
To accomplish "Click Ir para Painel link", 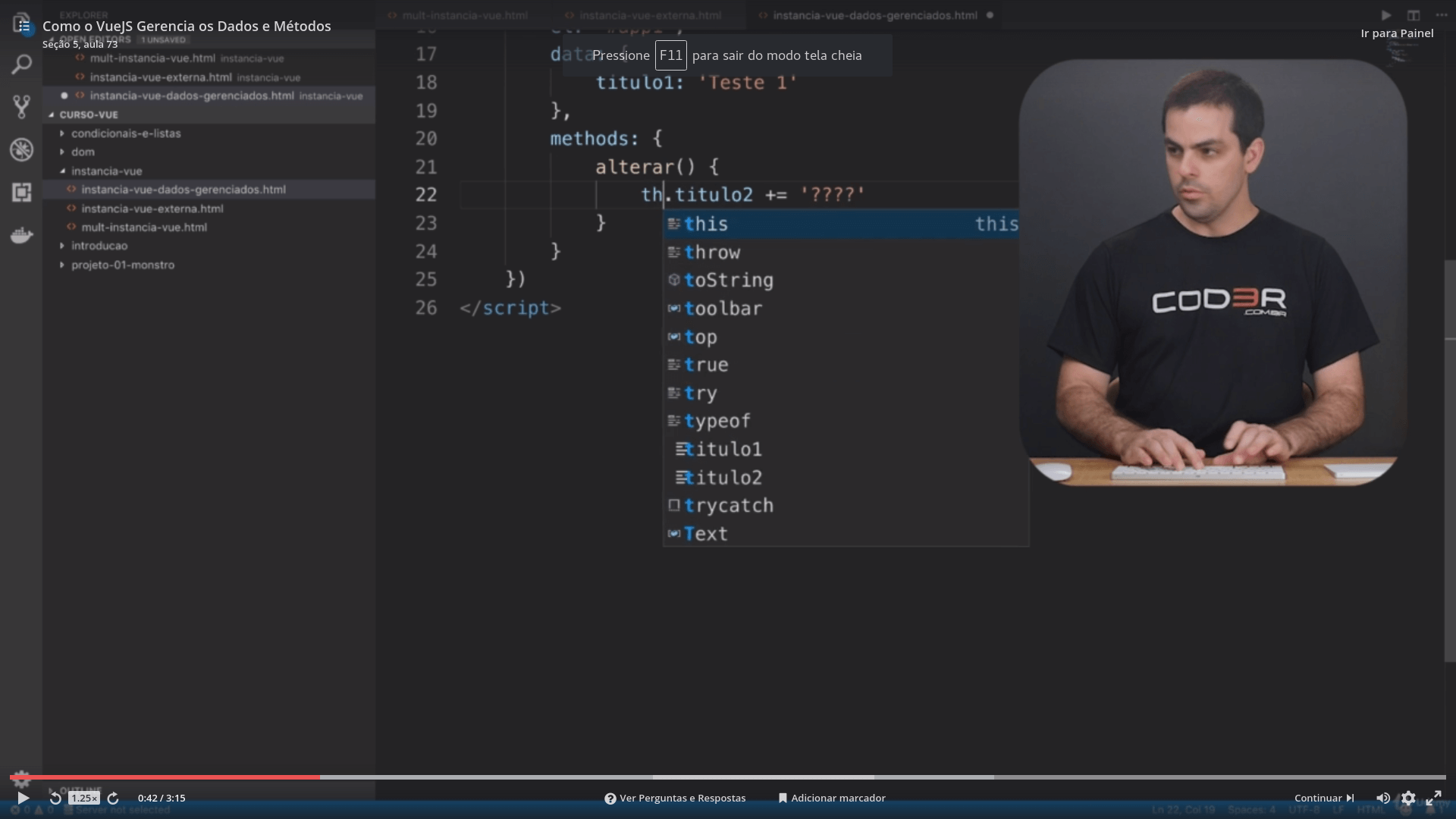I will [x=1397, y=33].
